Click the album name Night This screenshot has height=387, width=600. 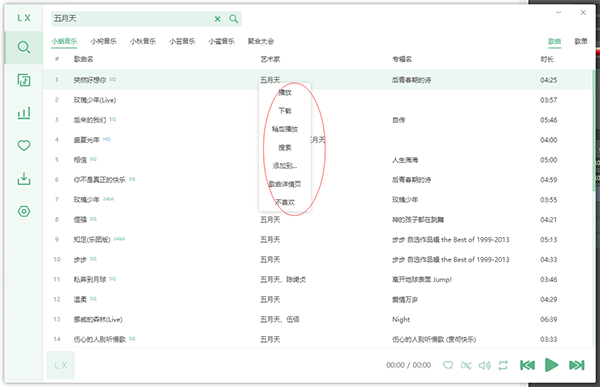(x=401, y=319)
